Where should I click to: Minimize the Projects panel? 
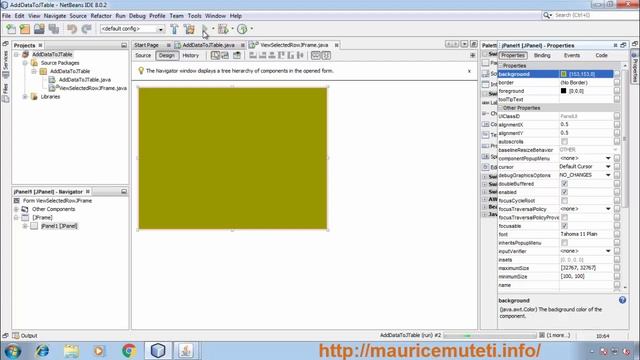click(x=124, y=45)
